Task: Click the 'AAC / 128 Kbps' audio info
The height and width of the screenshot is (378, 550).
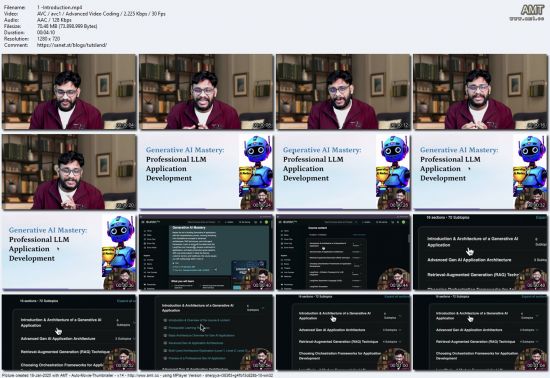Action: coord(54,20)
